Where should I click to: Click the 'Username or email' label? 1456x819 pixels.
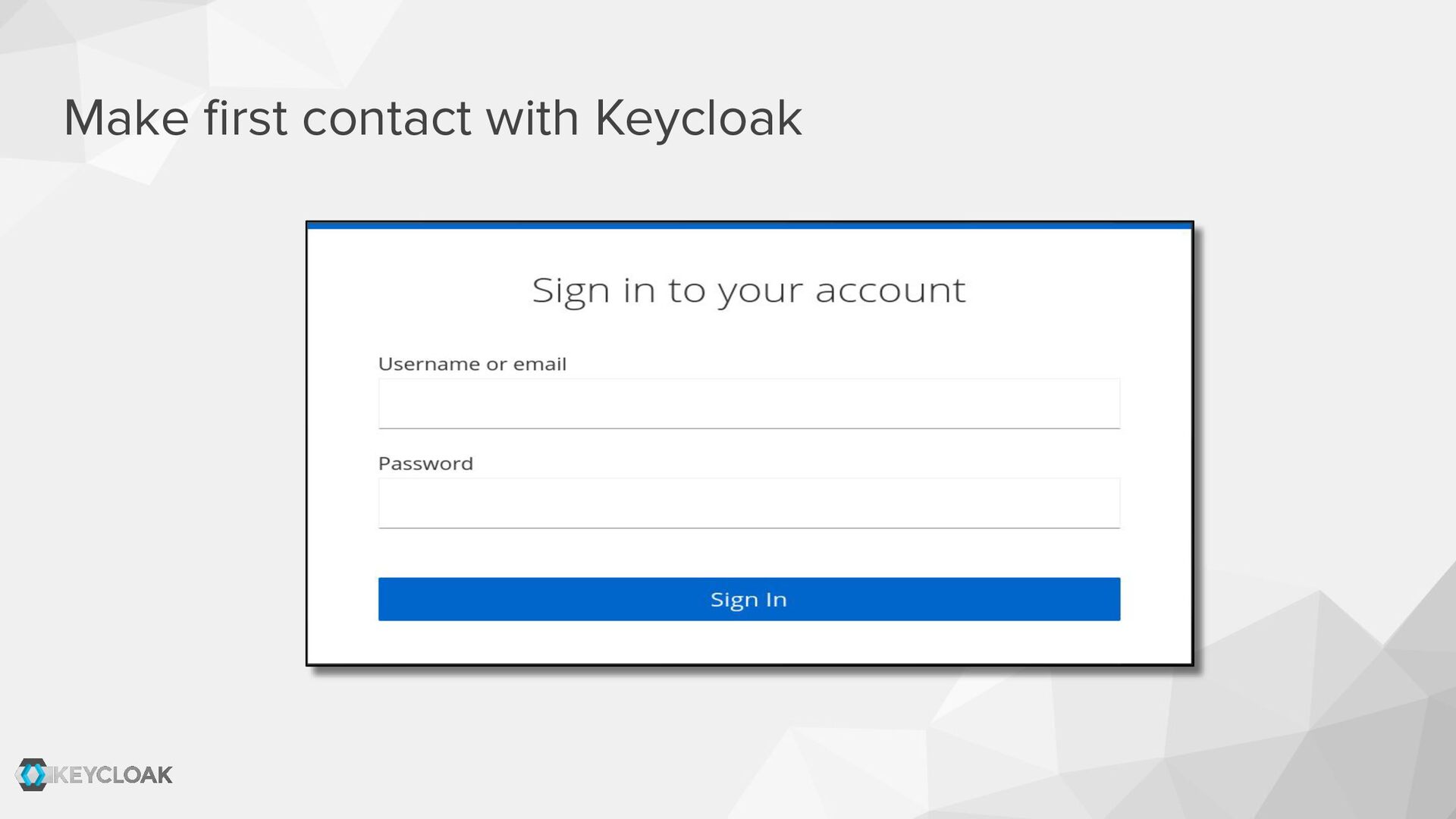472,364
